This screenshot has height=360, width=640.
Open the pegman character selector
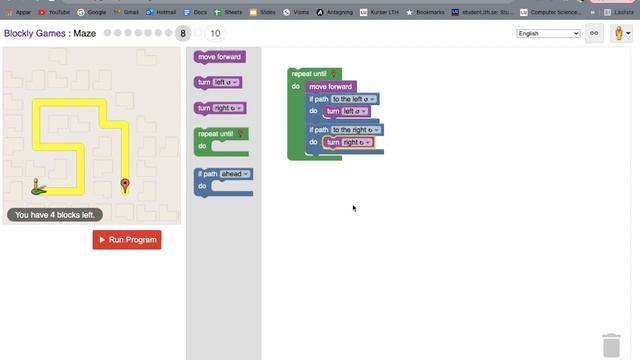[622, 33]
